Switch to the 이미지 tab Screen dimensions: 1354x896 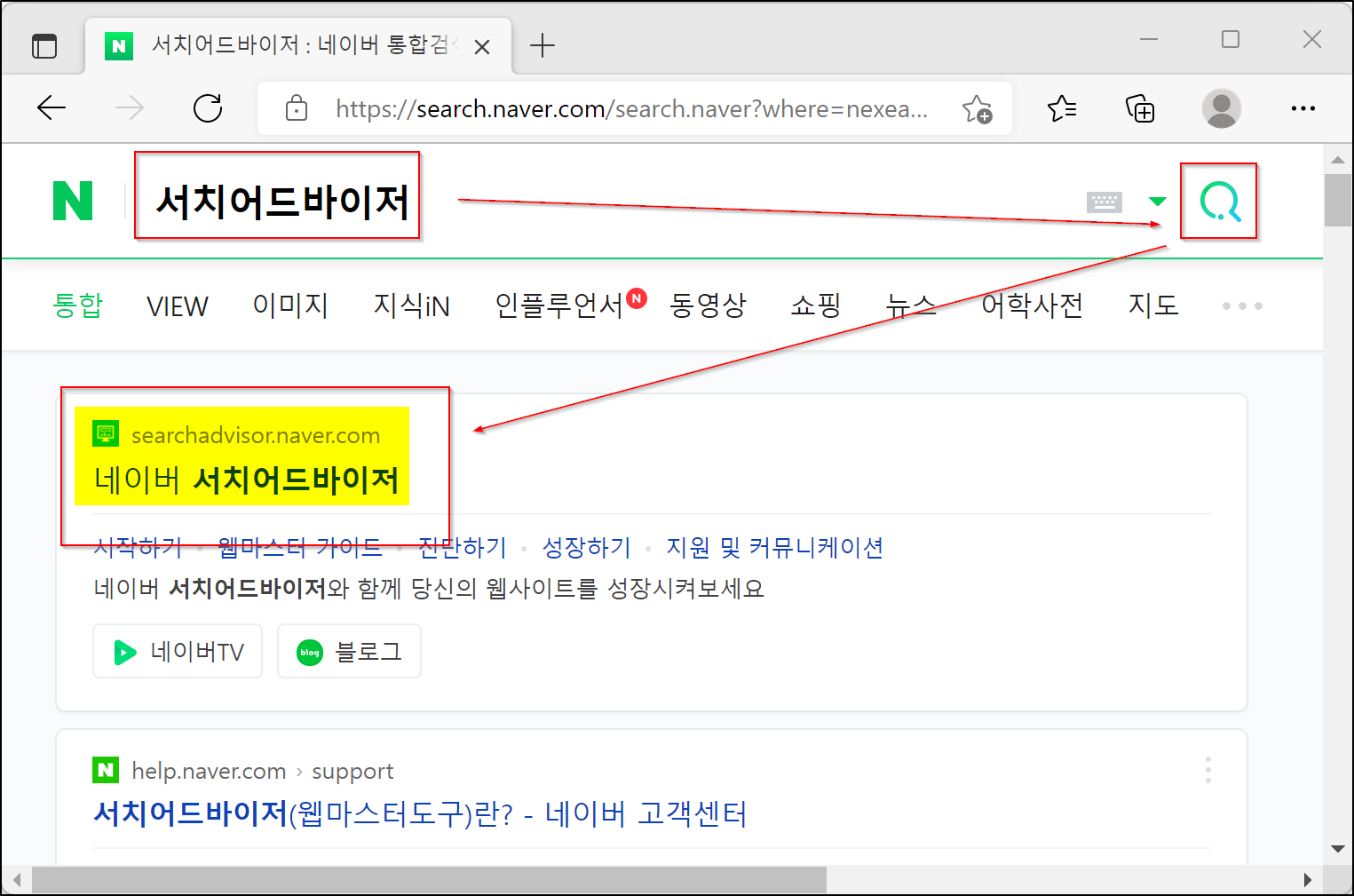coord(290,305)
